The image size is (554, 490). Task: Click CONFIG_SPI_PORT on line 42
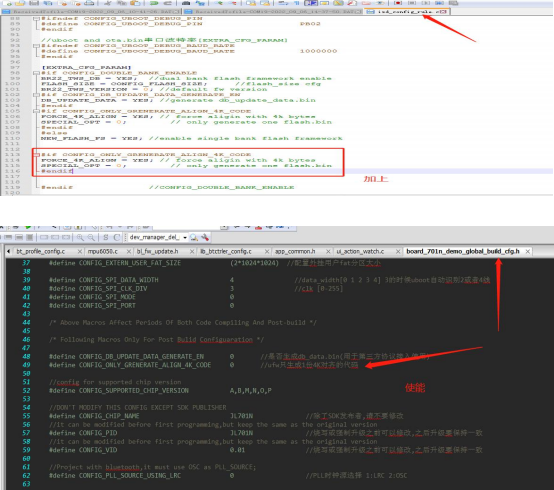(107, 305)
